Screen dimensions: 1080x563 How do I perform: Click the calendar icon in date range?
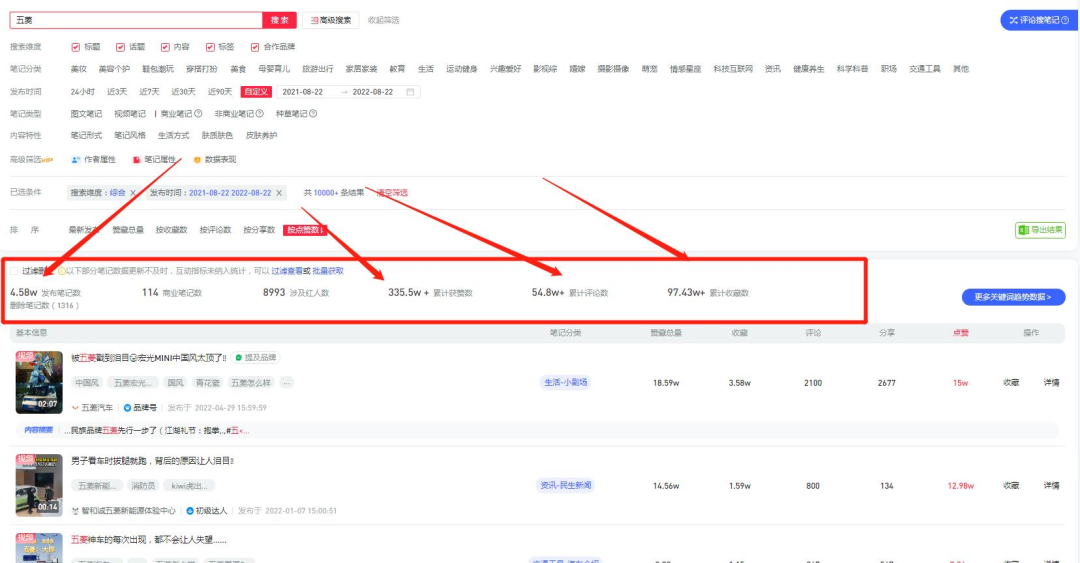410,92
